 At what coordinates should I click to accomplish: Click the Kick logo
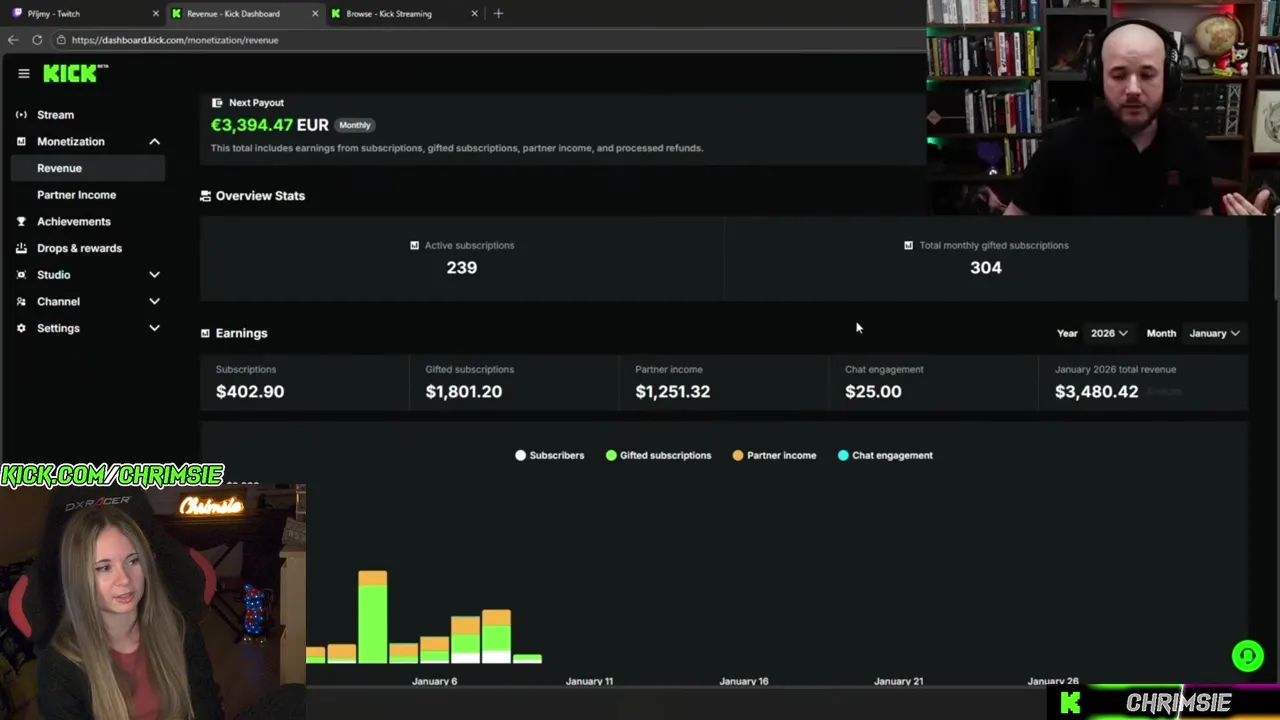click(75, 73)
